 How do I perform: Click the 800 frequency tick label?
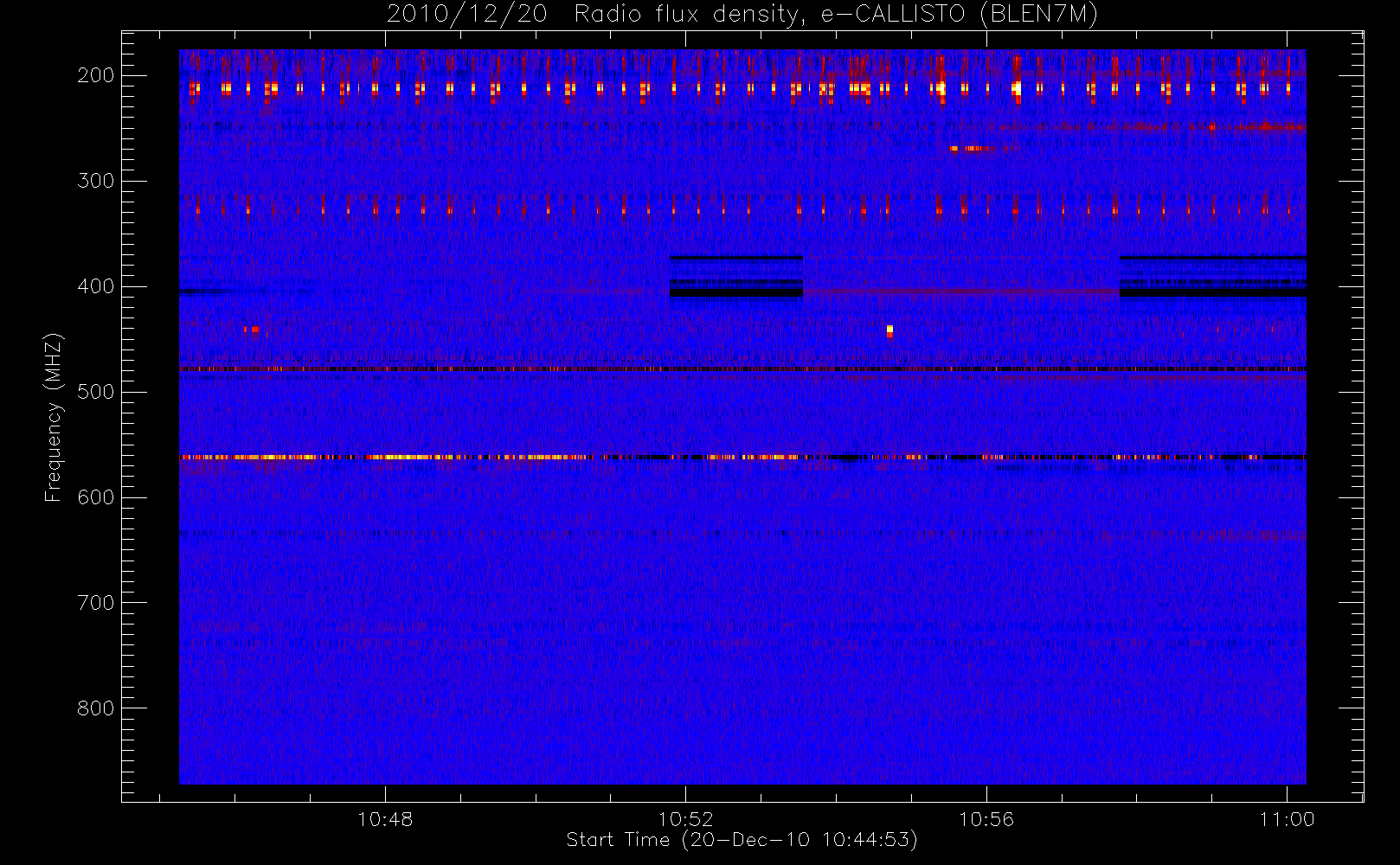coord(96,708)
